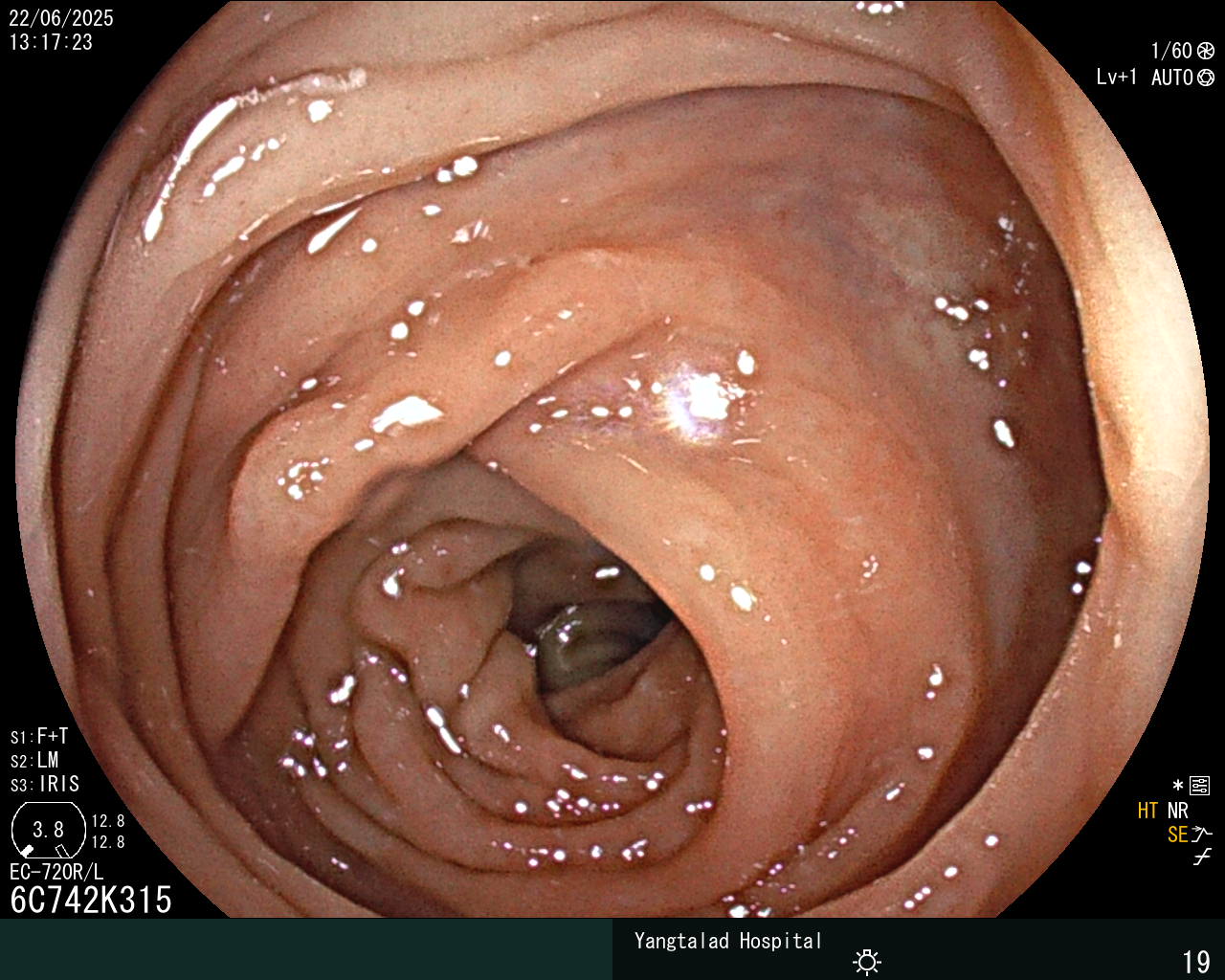Click the time text 13:17:23

[x=51, y=42]
